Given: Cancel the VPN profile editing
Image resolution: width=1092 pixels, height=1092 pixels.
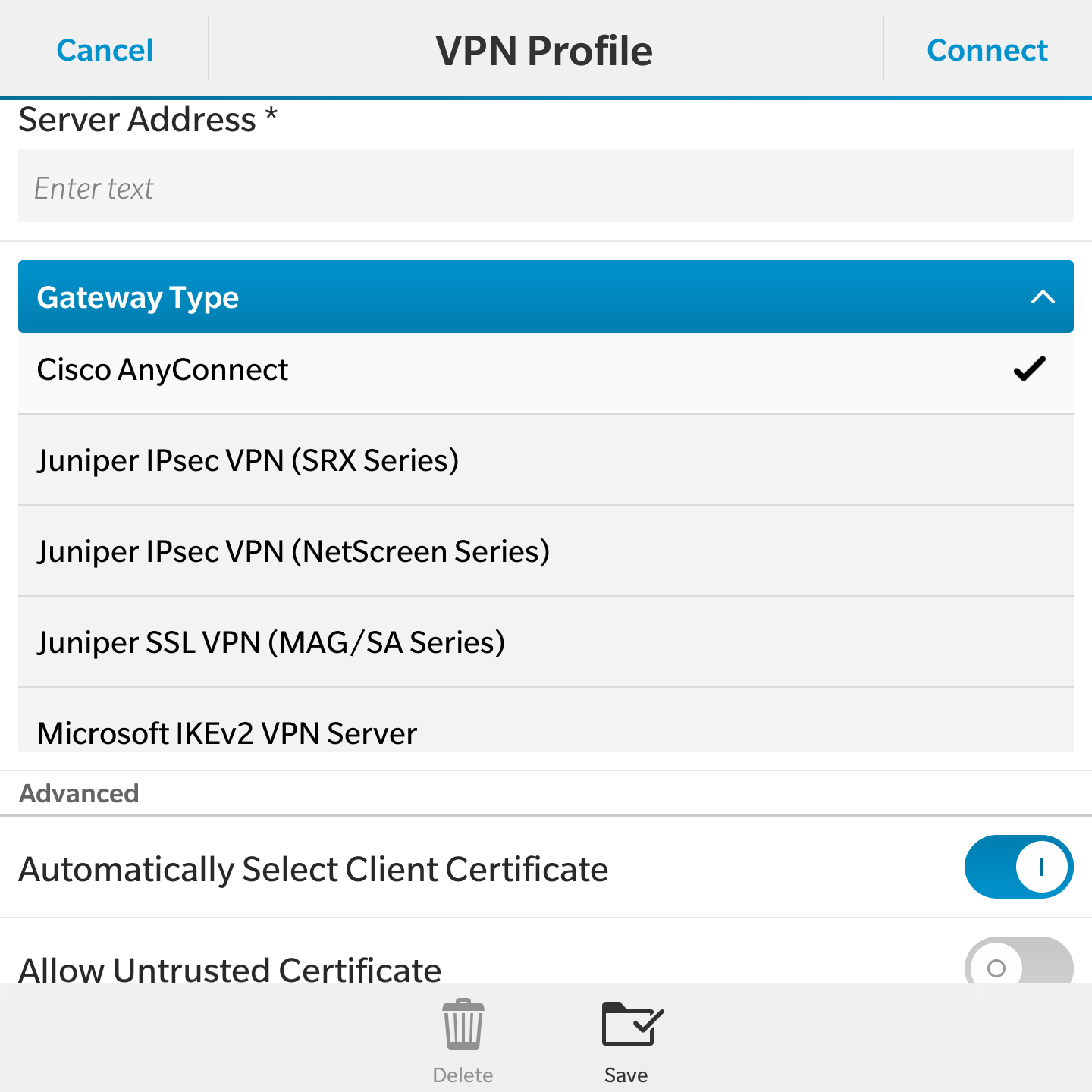Looking at the screenshot, I should 105,50.
